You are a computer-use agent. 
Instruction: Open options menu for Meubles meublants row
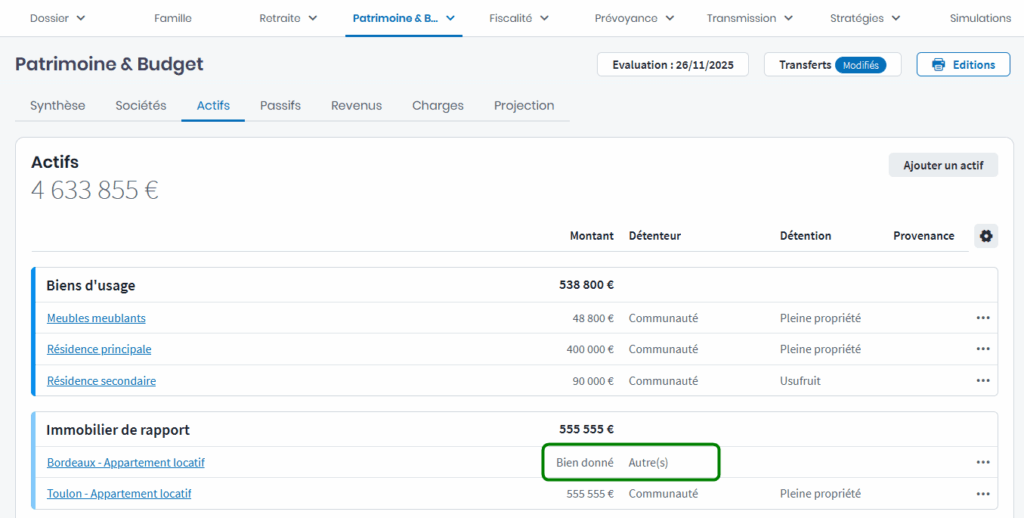pos(983,318)
